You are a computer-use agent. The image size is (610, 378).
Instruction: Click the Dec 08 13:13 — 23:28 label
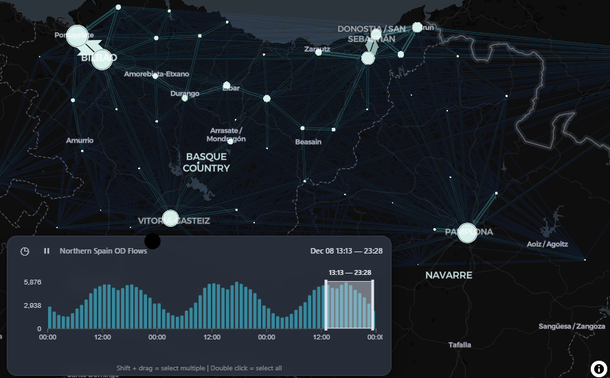347,251
